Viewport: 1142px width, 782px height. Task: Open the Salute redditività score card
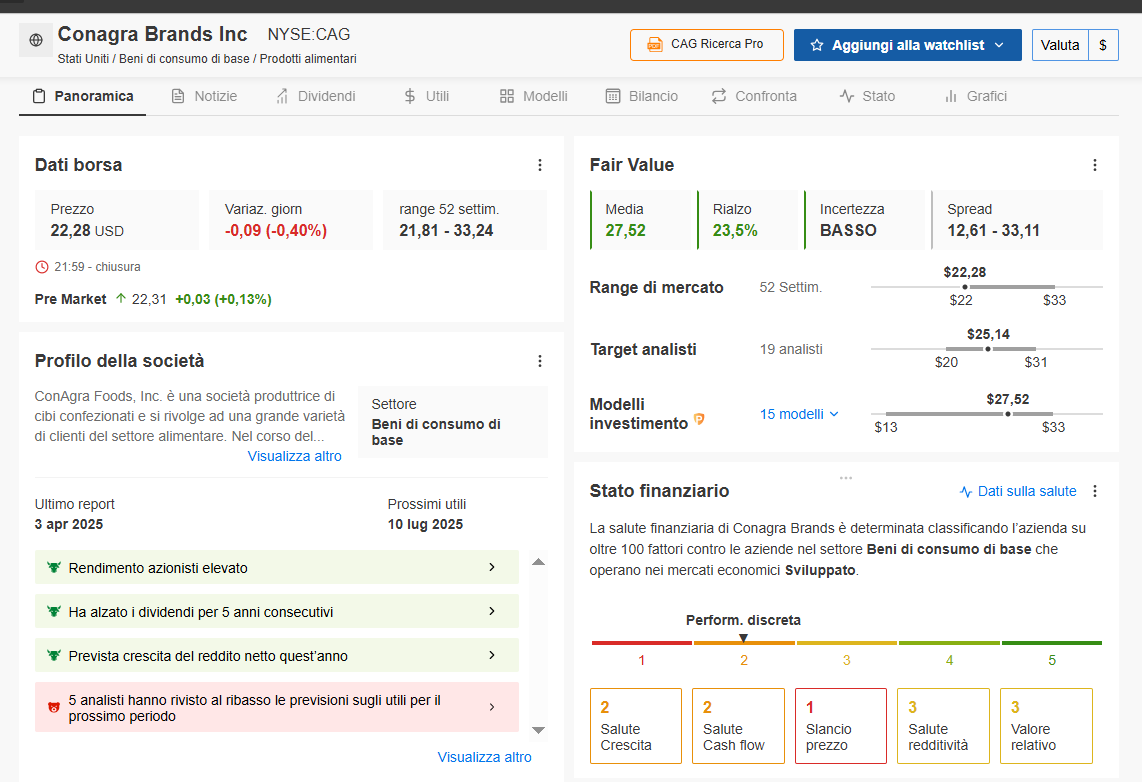(944, 726)
